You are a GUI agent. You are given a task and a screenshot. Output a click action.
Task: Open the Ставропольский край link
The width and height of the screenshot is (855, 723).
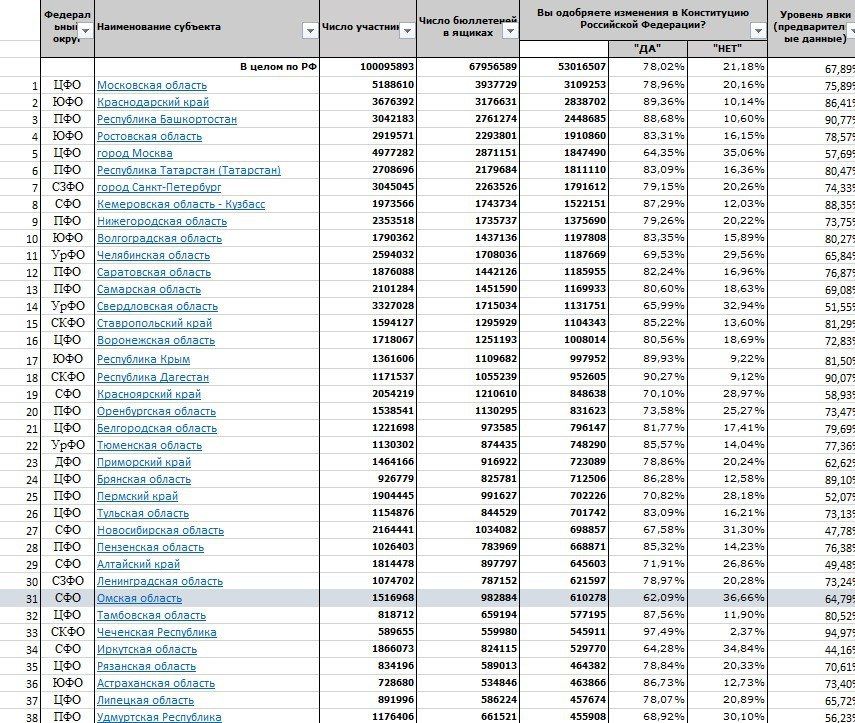(154, 323)
